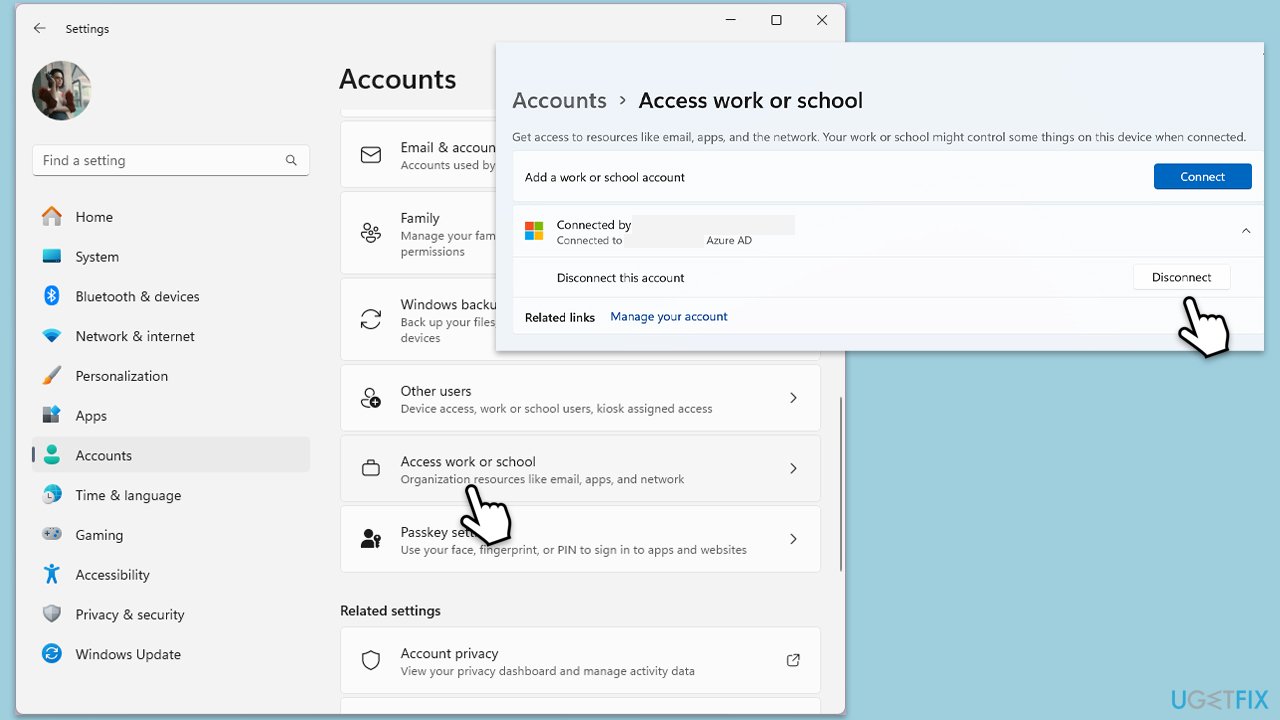The image size is (1280, 720).
Task: Select the Network & internet wifi icon
Action: (x=52, y=336)
